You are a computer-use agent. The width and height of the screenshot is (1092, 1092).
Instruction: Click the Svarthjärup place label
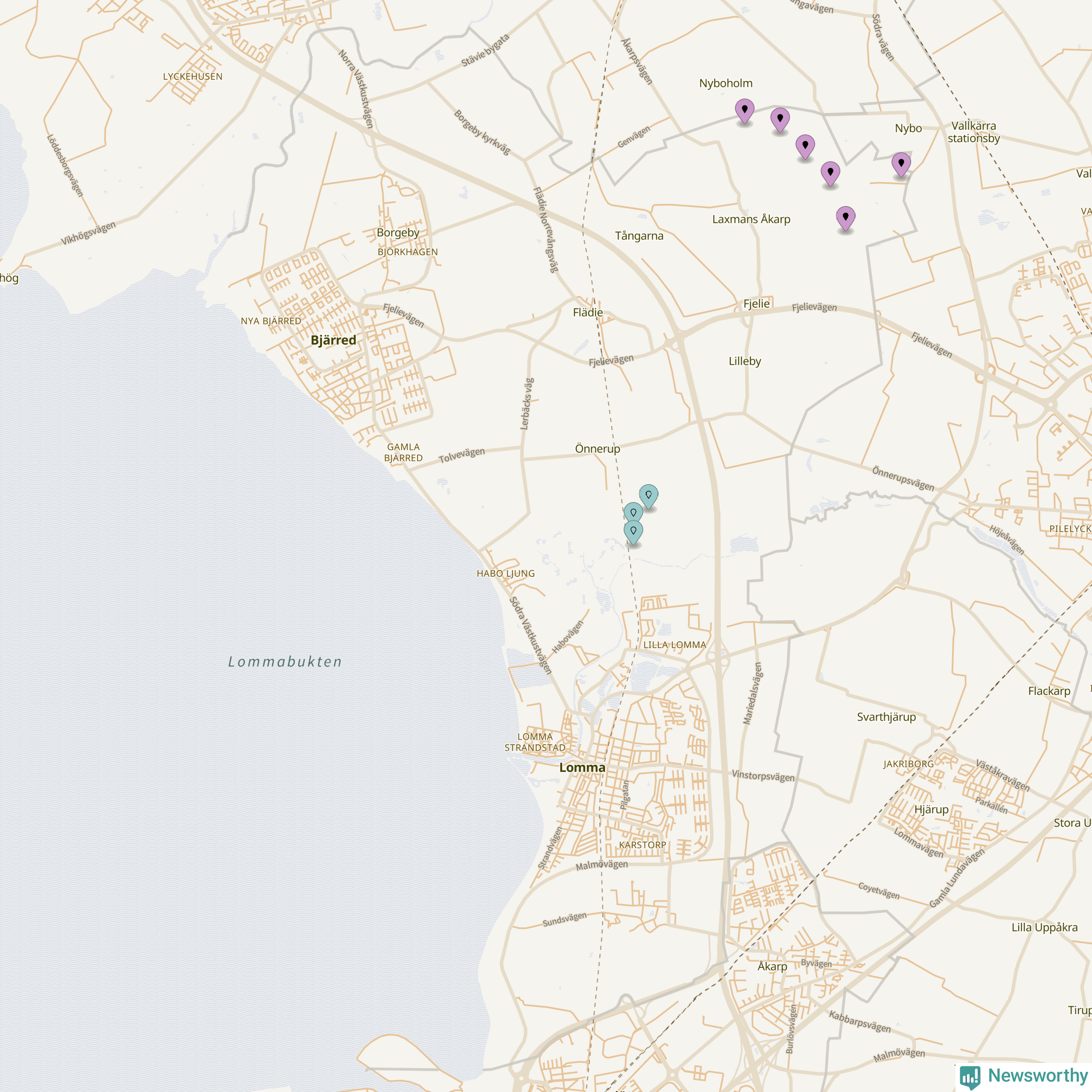point(886,717)
